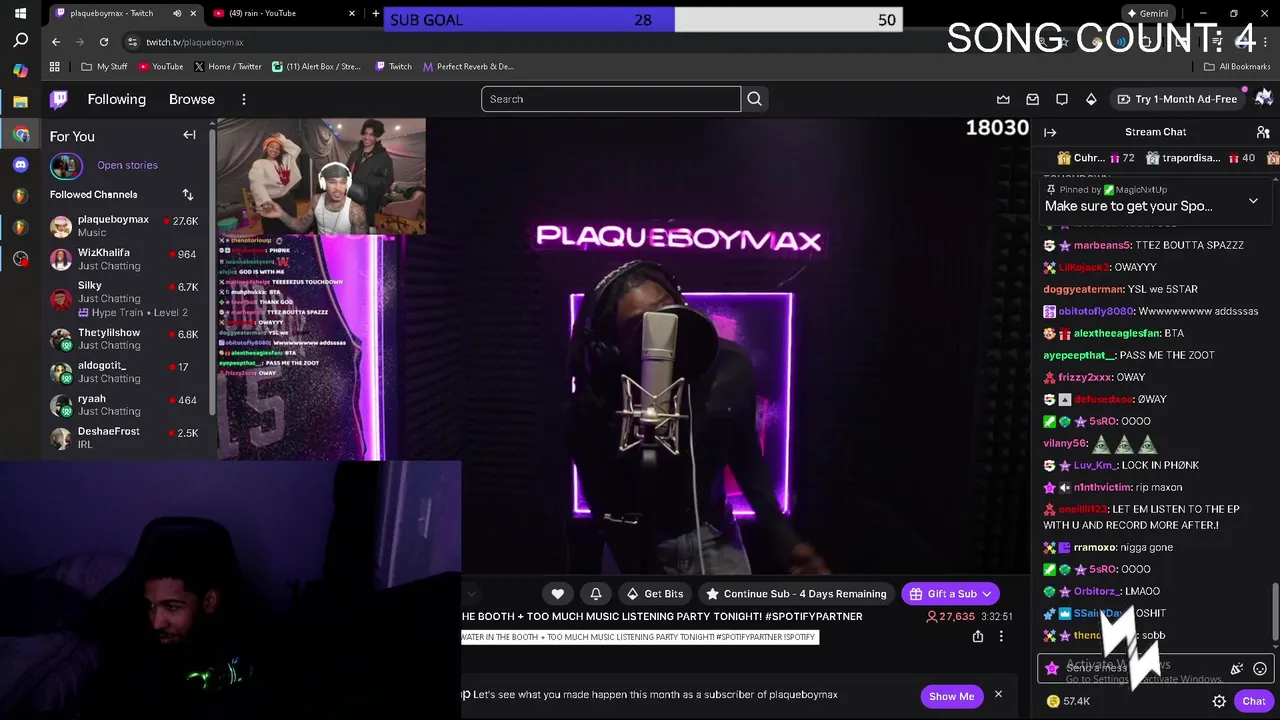This screenshot has height=720, width=1280.
Task: Reload the browser page
Action: click(x=104, y=42)
